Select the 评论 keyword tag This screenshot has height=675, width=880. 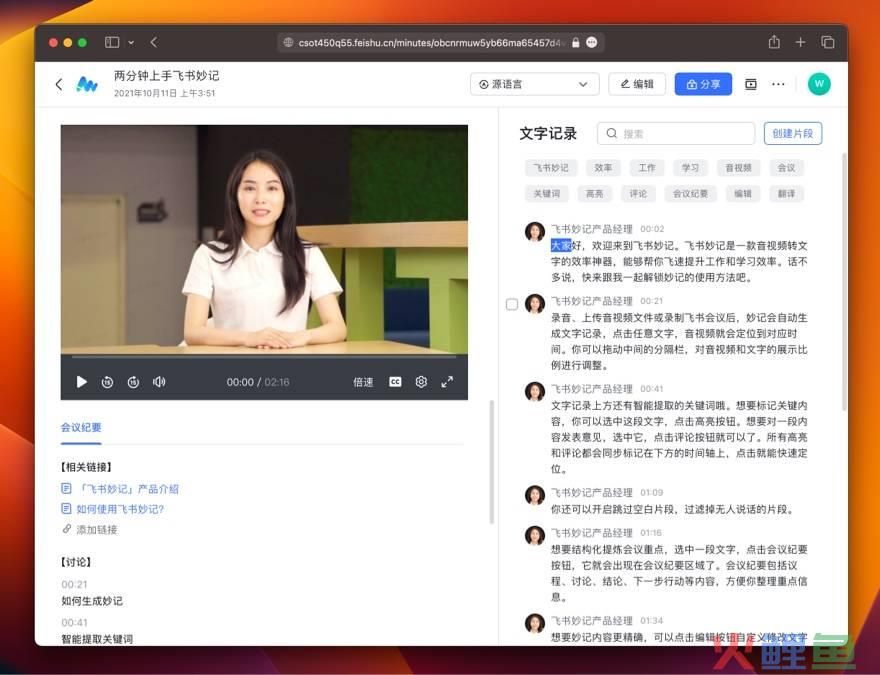638,194
